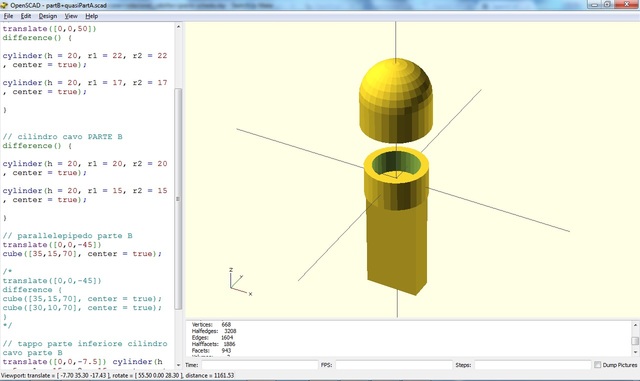Click the '// tappo parte inferiore cilindro' comment
Image resolution: width=640 pixels, height=381 pixels.
85,343
